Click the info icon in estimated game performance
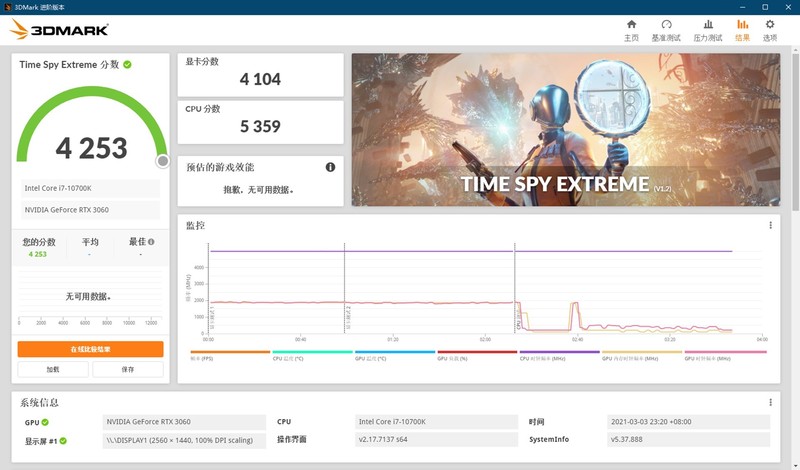800x470 pixels. (x=330, y=167)
